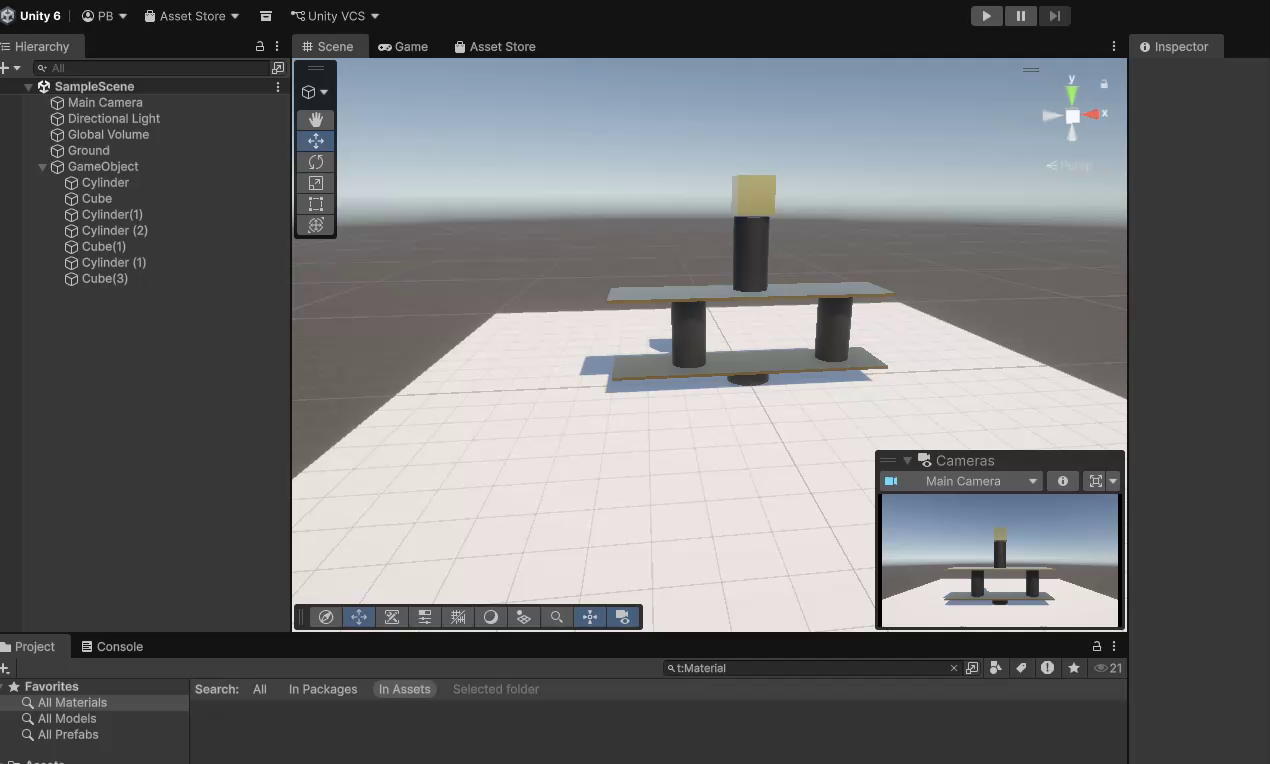1270x764 pixels.
Task: Click the Step frame button
Action: pos(1054,16)
